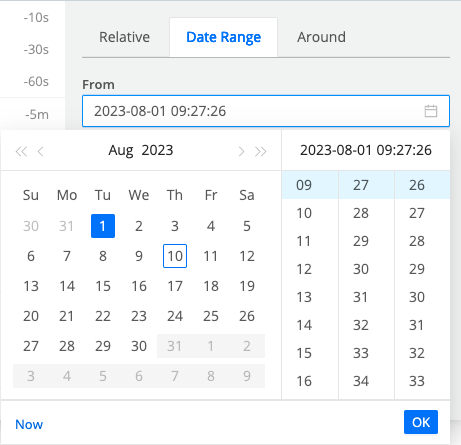This screenshot has height=445, width=461.
Task: Select August 30 in the calendar
Action: (139, 346)
